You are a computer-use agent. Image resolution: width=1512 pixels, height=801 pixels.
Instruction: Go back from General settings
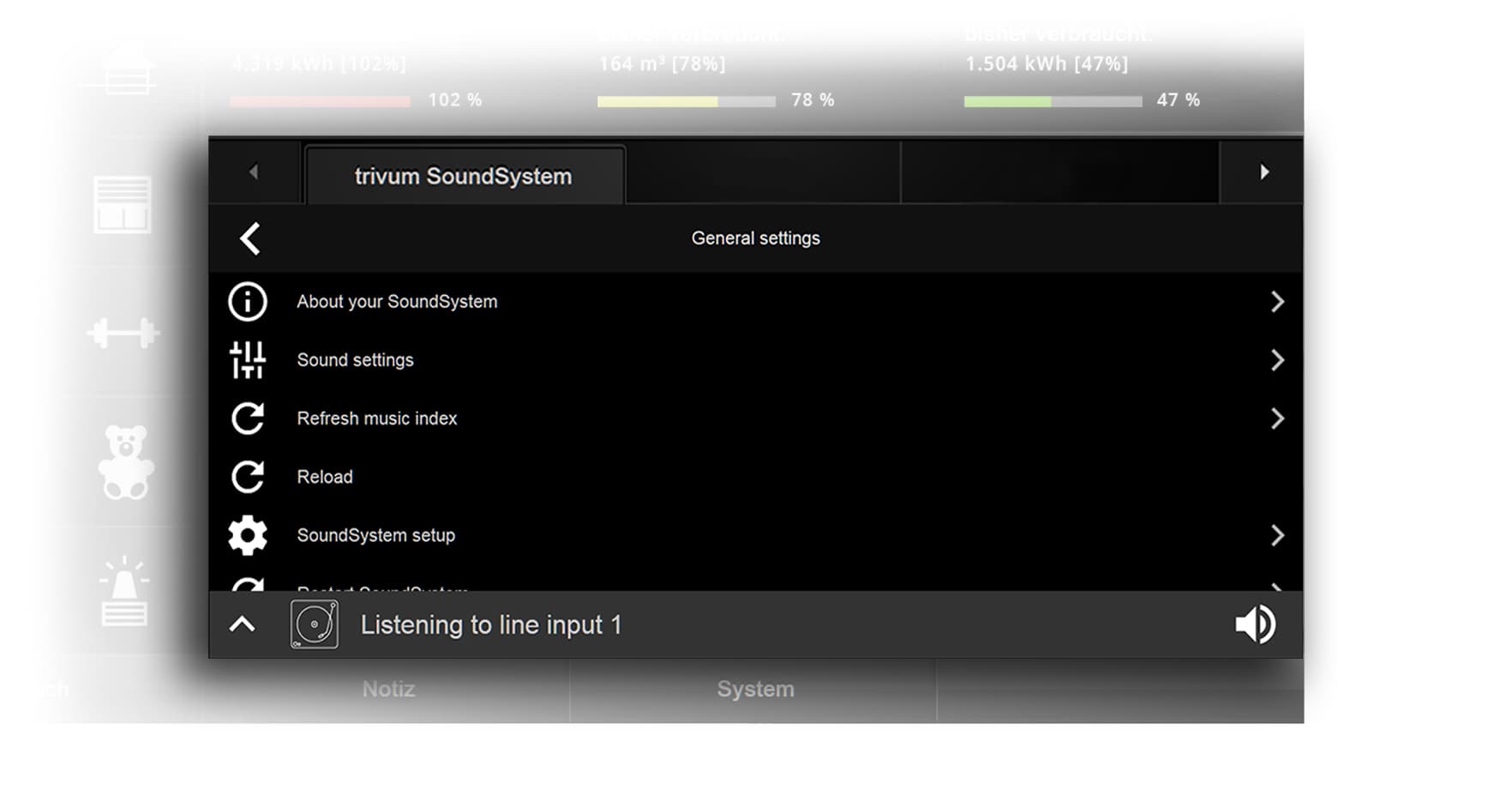pyautogui.click(x=250, y=238)
